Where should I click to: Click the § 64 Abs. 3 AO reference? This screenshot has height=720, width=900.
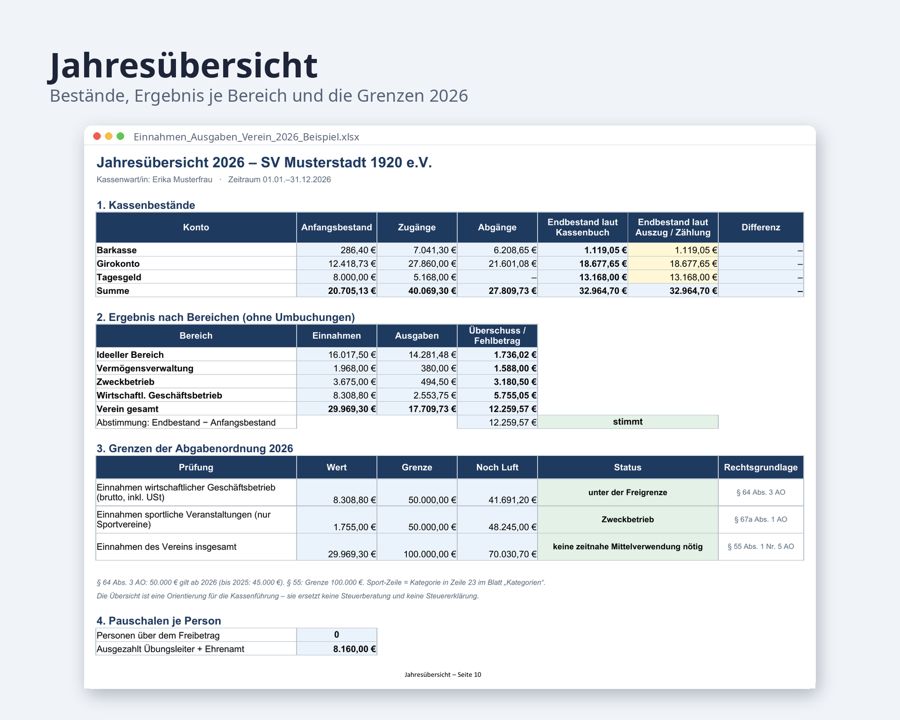761,492
